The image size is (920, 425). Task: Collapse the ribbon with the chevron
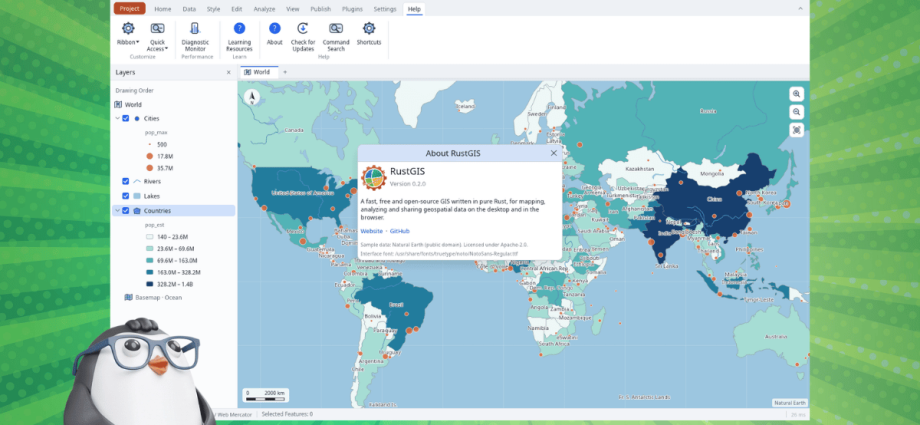[800, 8]
